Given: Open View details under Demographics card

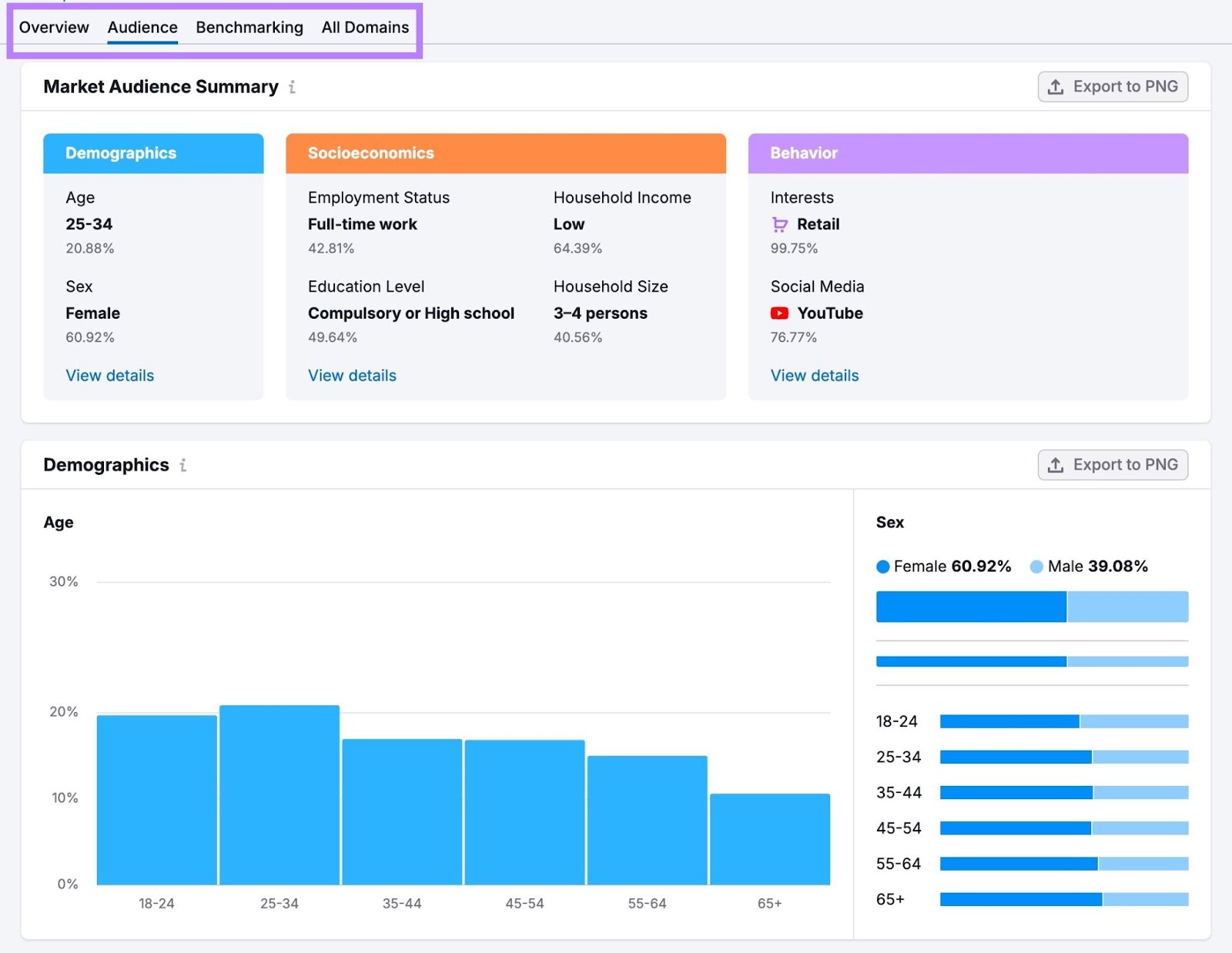Looking at the screenshot, I should 110,376.
